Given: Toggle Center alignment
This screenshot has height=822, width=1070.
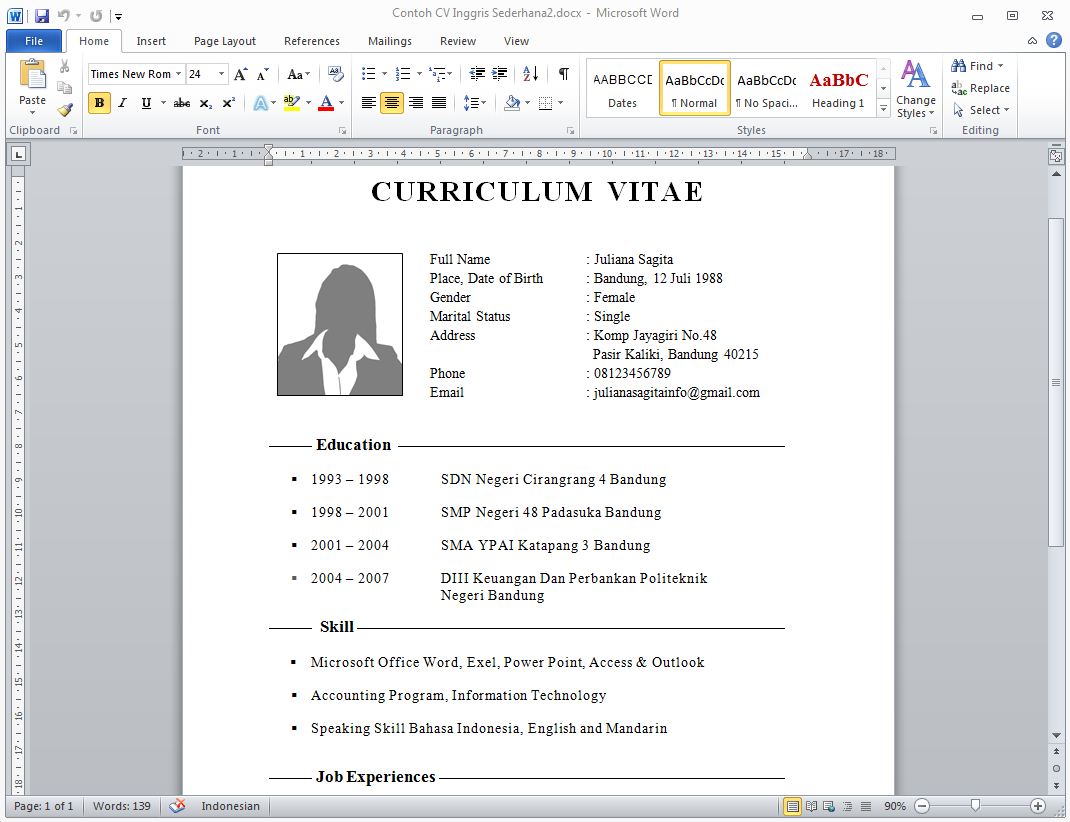Looking at the screenshot, I should tap(392, 103).
